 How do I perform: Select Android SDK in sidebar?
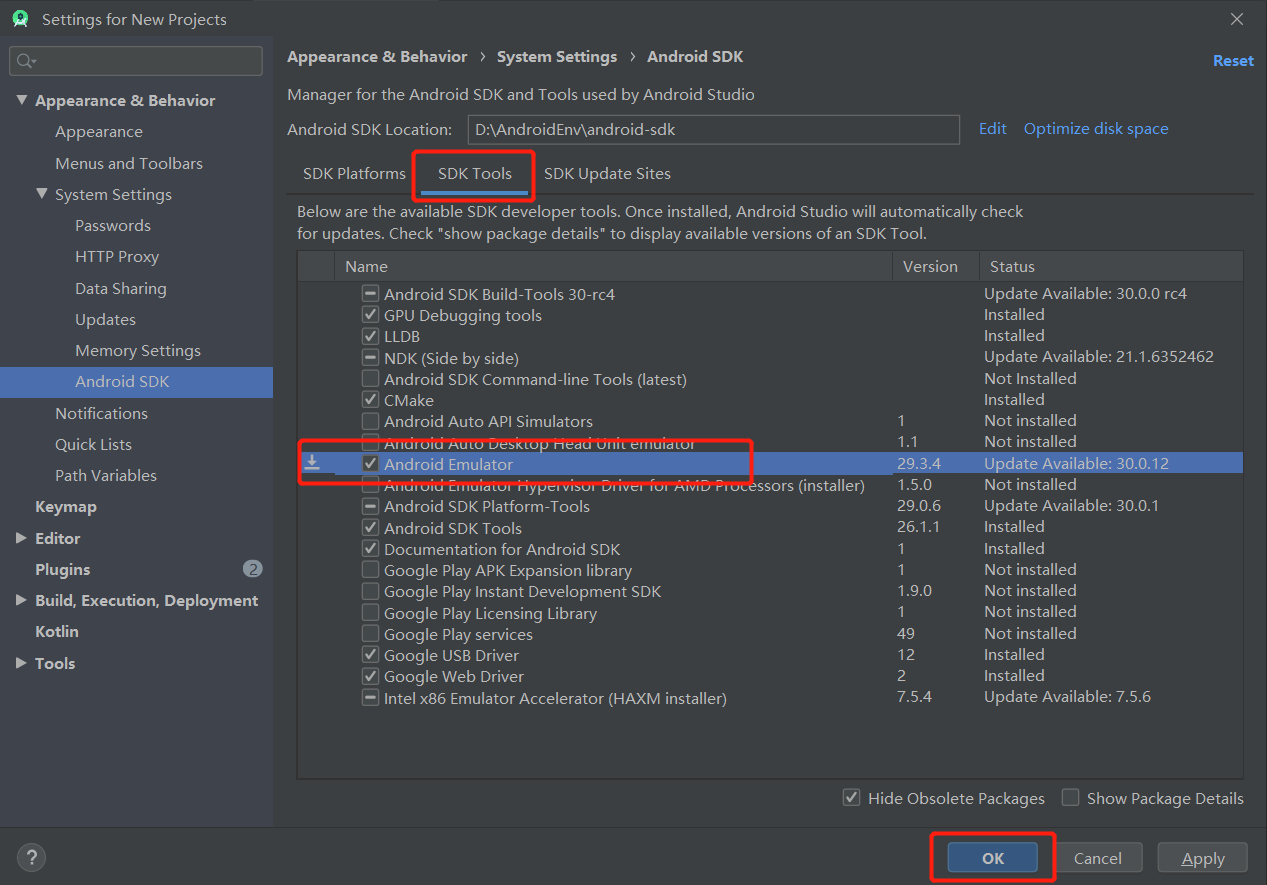click(x=136, y=382)
